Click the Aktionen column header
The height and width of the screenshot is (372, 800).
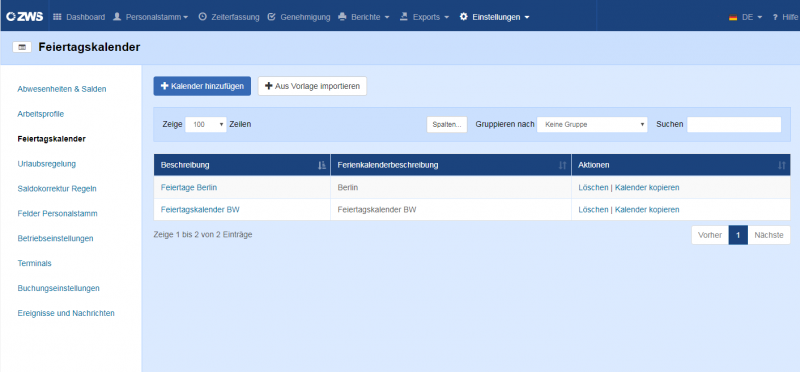(681, 165)
